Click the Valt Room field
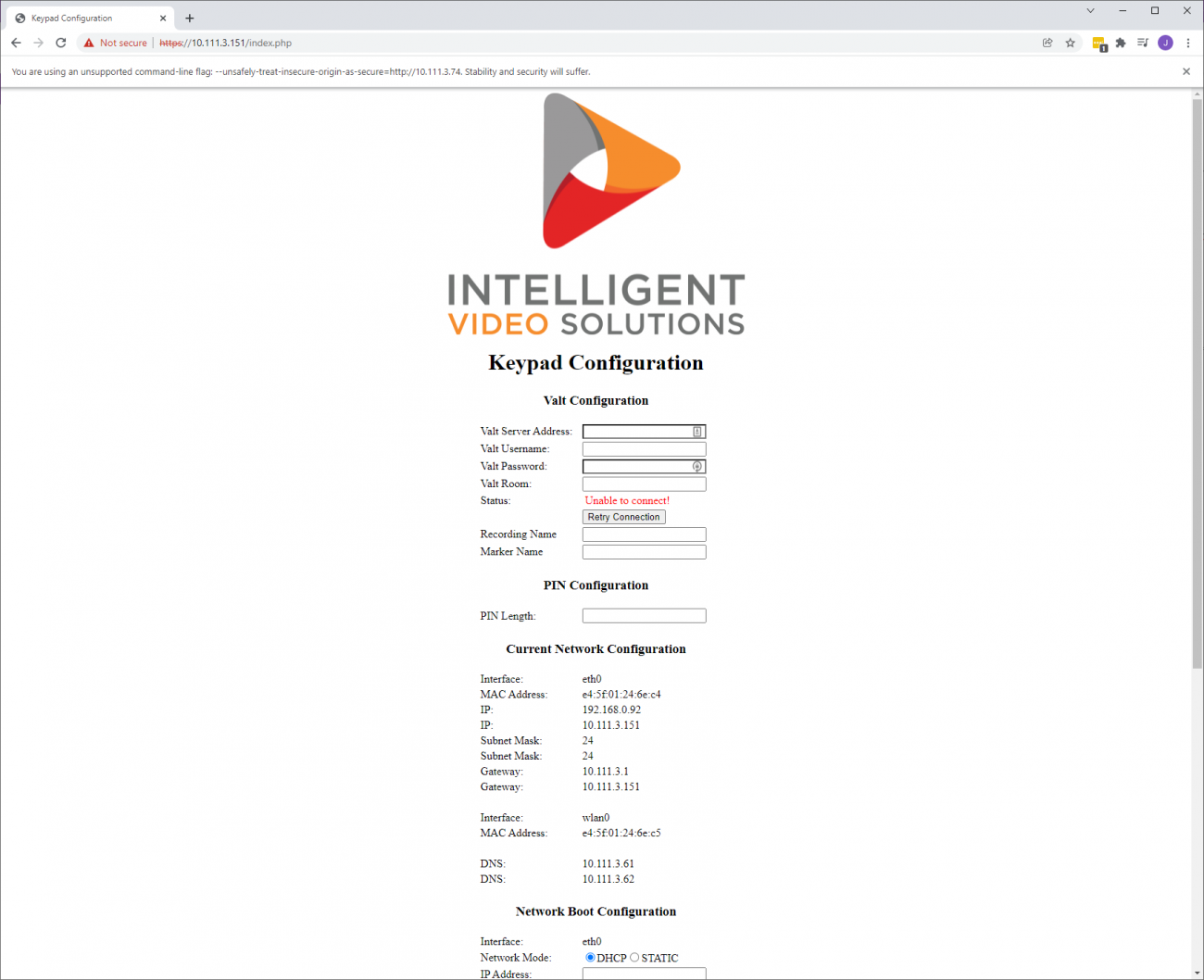Viewport: 1204px width, 980px height. click(x=644, y=484)
